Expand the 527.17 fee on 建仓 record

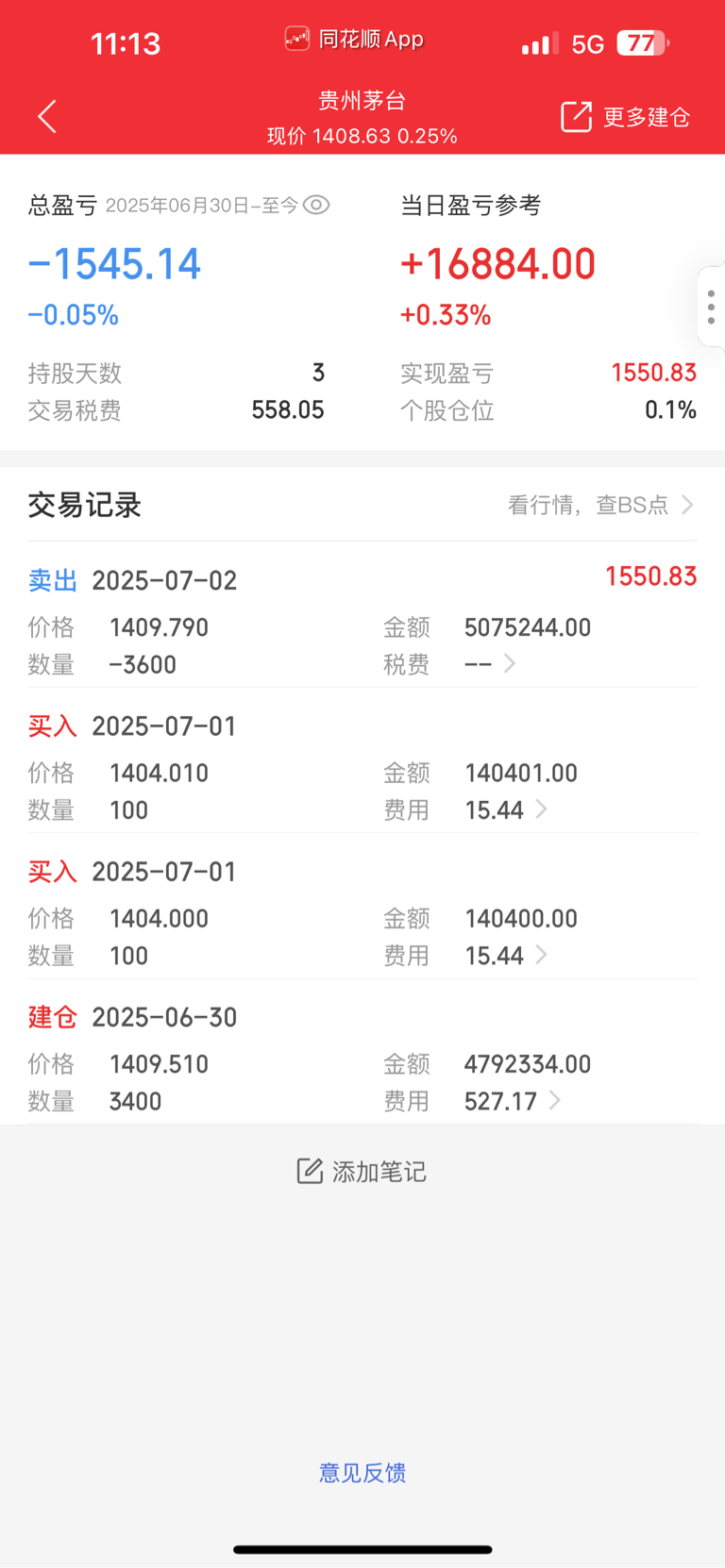tap(554, 1100)
